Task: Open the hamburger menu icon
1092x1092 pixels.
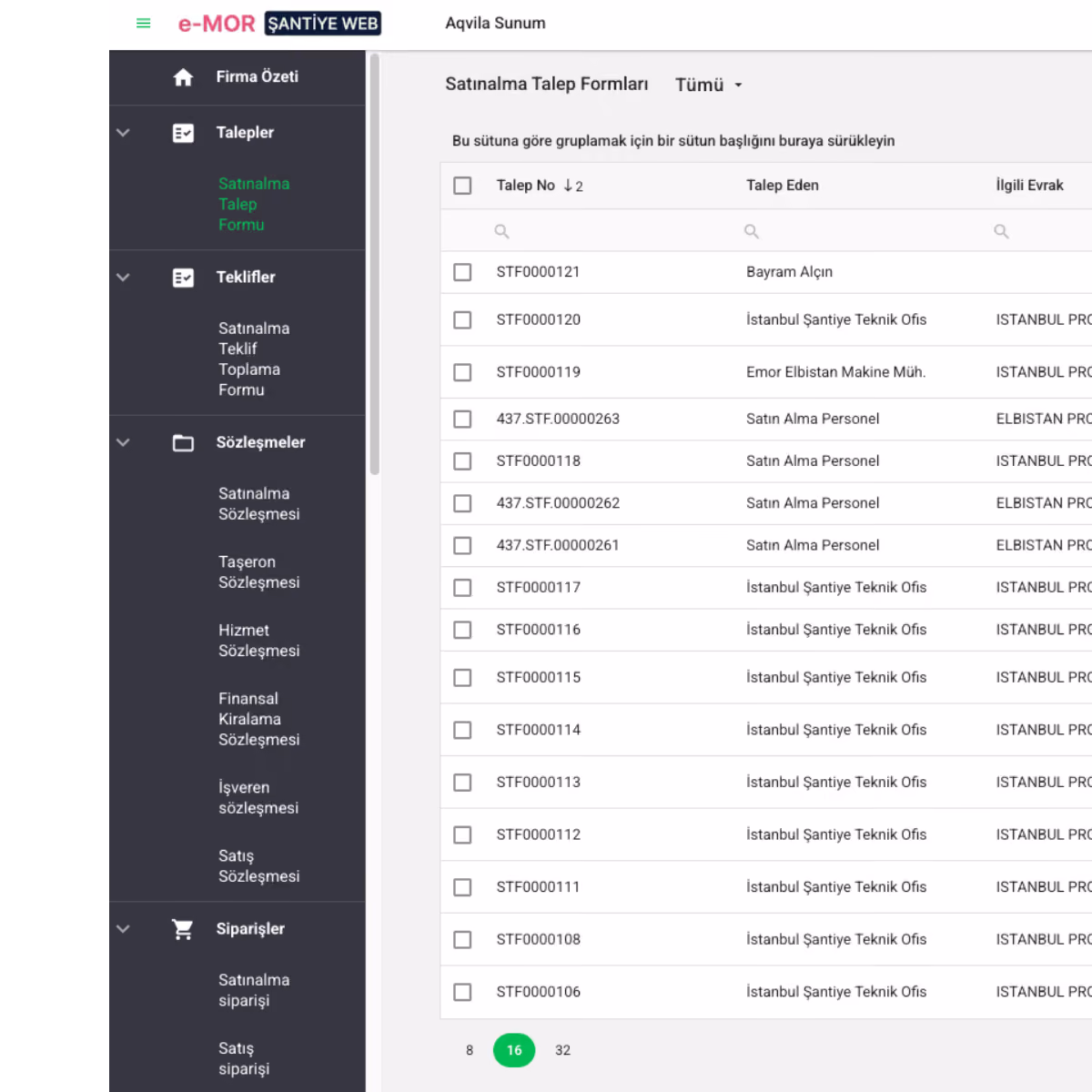Action: tap(143, 23)
